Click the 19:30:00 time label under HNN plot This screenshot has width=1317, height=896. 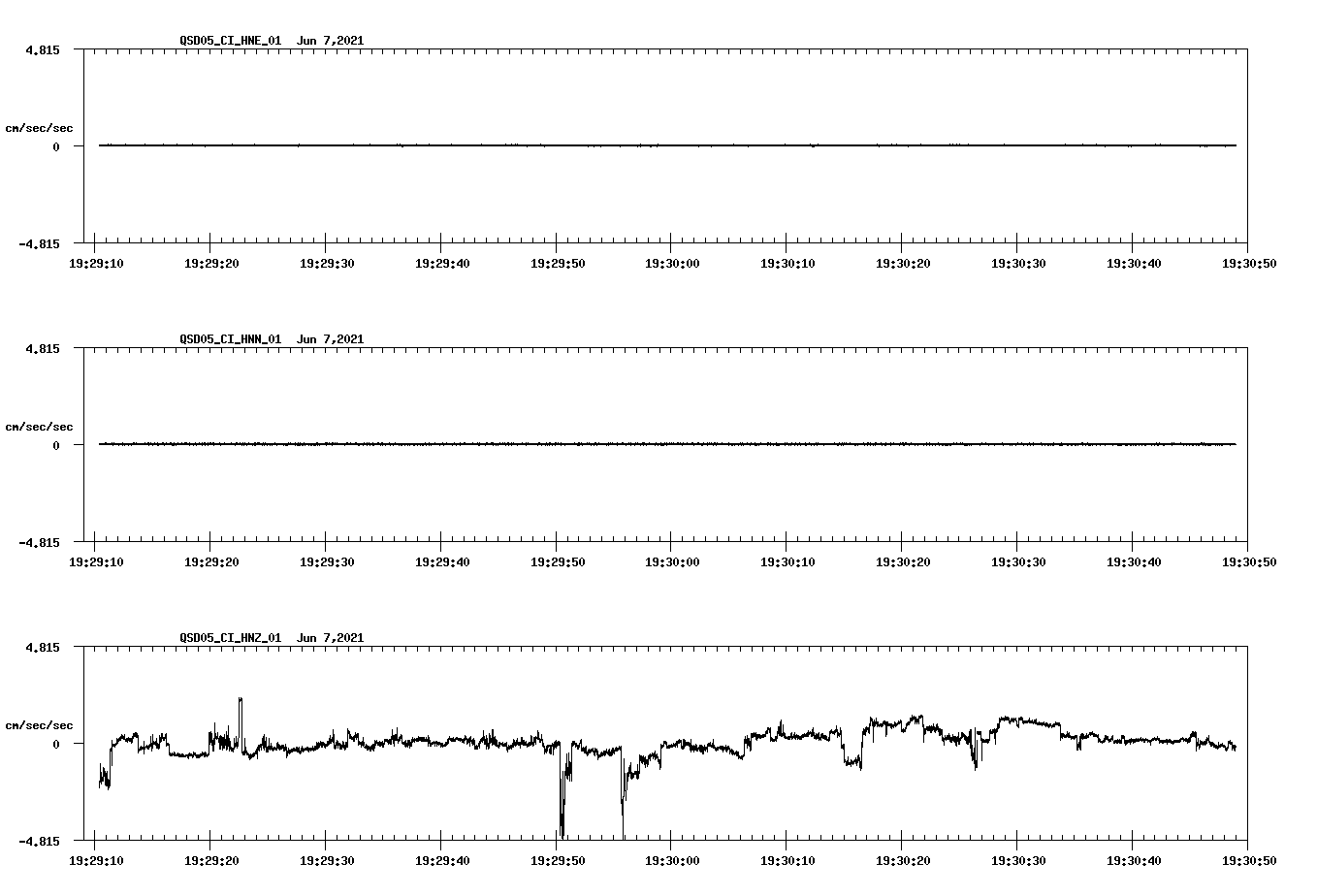[671, 561]
